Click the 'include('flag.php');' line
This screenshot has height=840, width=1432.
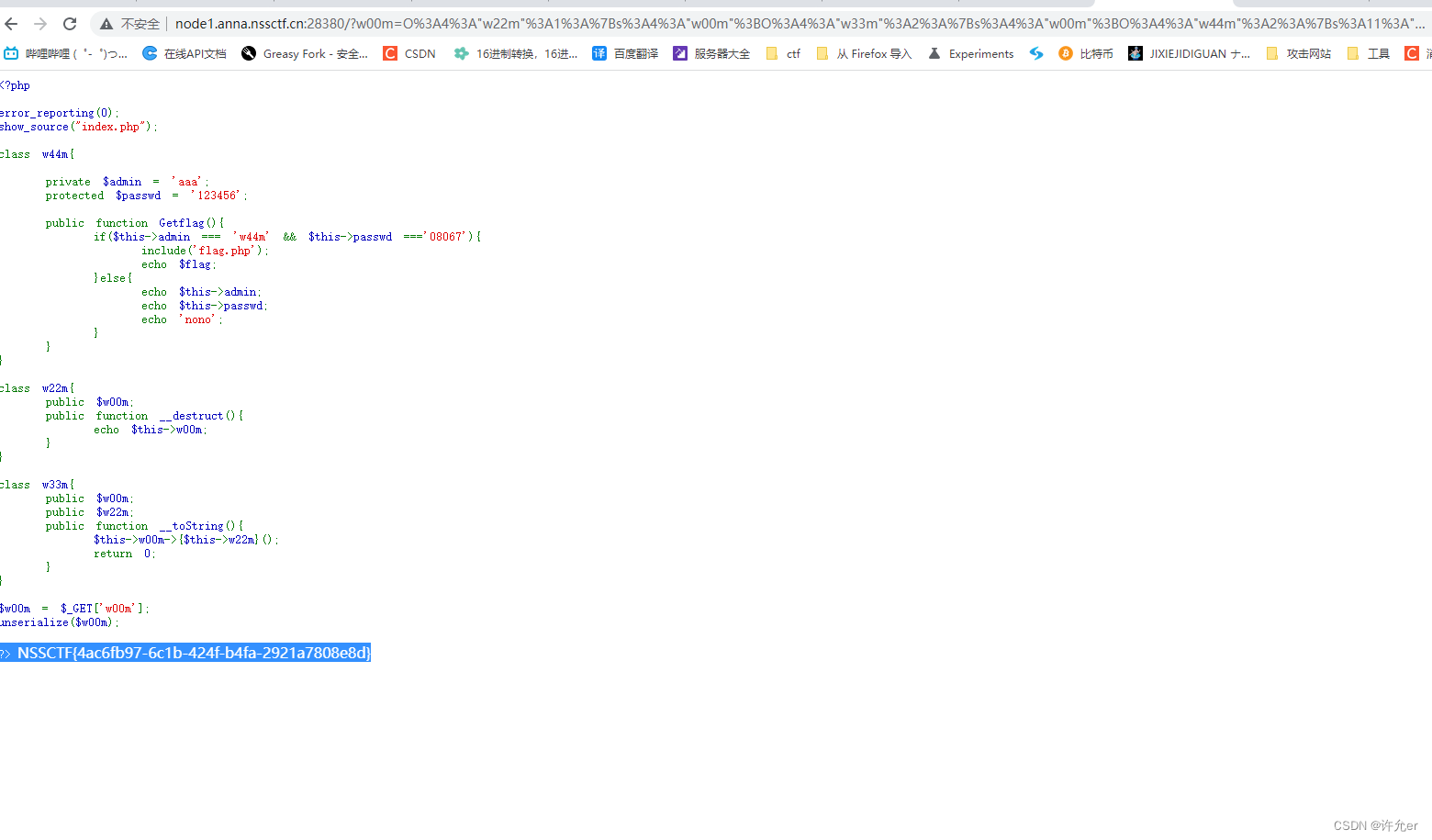click(205, 251)
